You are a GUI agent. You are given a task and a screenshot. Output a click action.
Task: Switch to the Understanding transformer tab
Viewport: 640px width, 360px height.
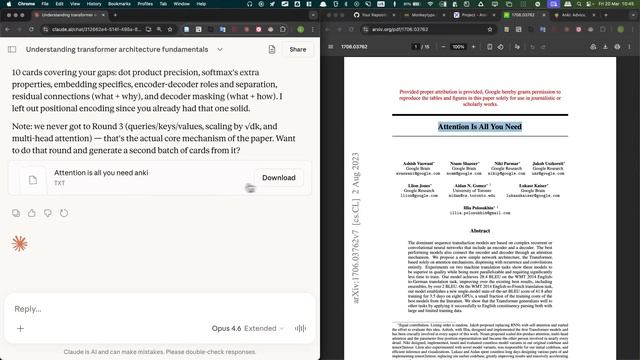69,15
